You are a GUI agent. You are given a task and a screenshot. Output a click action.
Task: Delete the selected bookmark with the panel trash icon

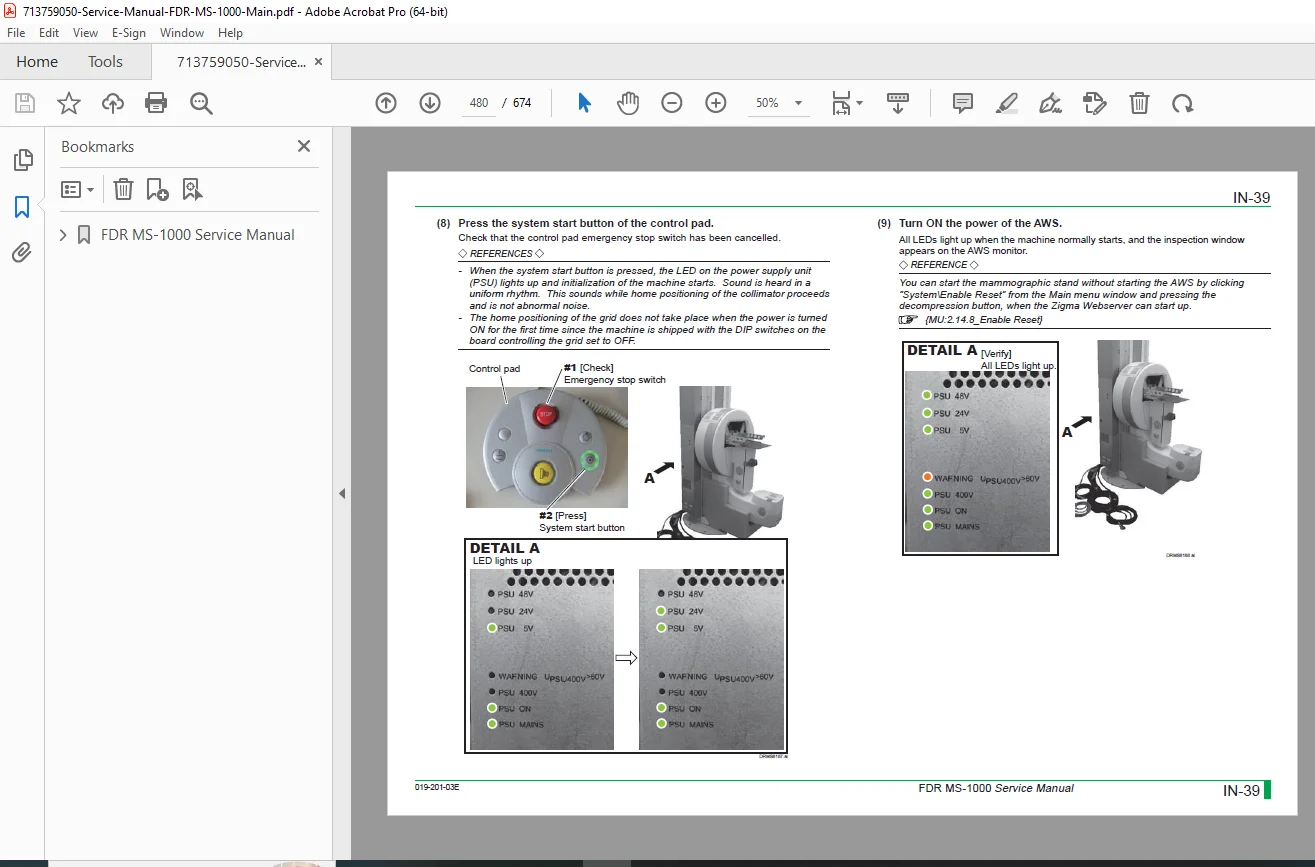(122, 189)
